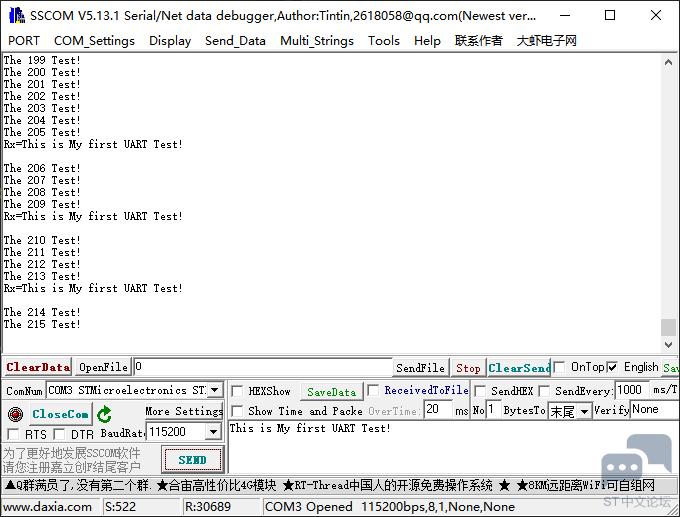680x517 pixels.
Task: Open the PORT menu
Action: coord(24,41)
